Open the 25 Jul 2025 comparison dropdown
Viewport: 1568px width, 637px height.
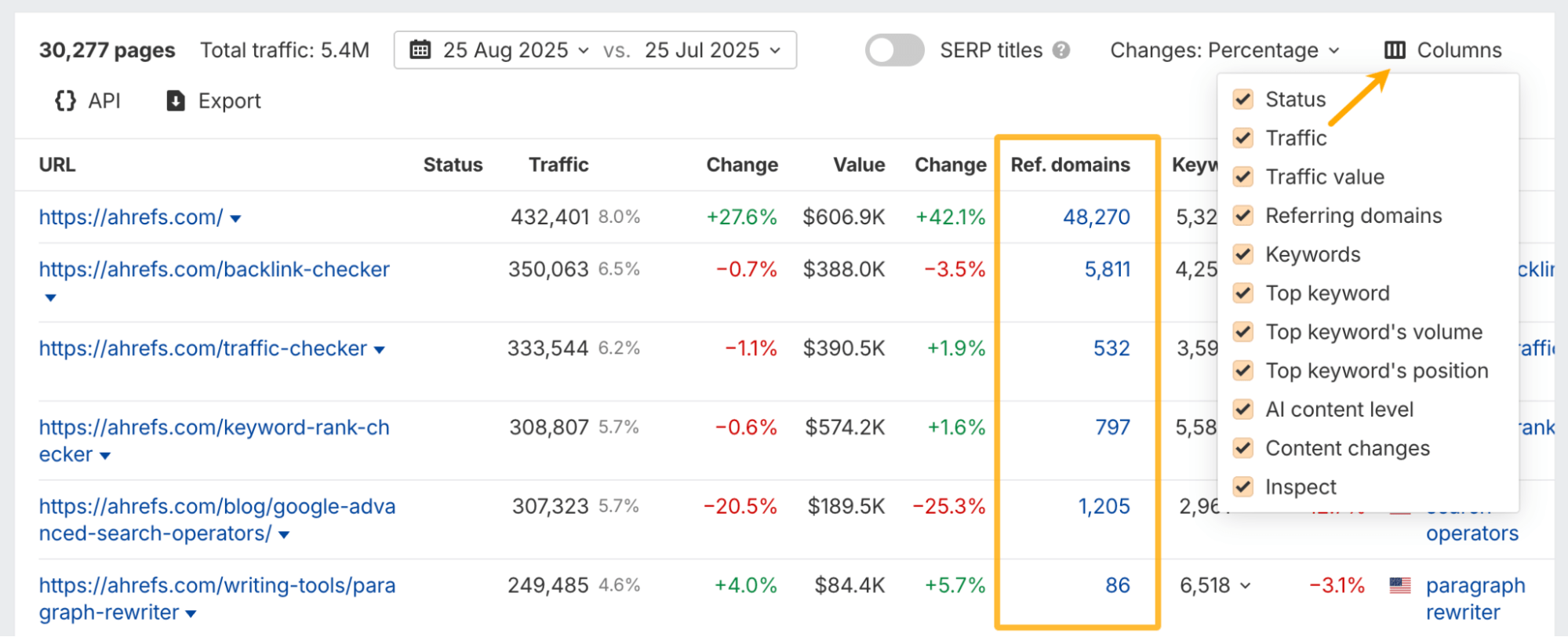[x=712, y=50]
